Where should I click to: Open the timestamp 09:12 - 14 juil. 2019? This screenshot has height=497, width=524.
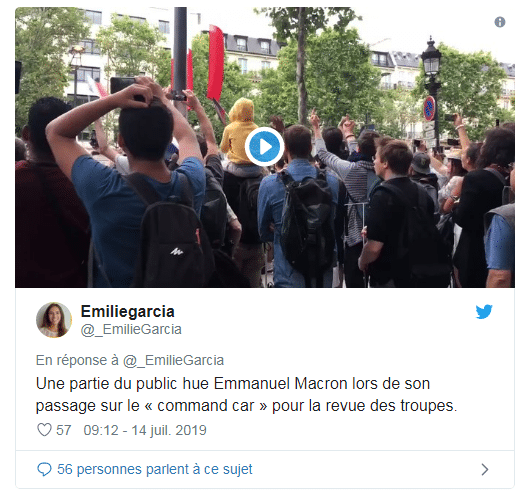click(145, 430)
